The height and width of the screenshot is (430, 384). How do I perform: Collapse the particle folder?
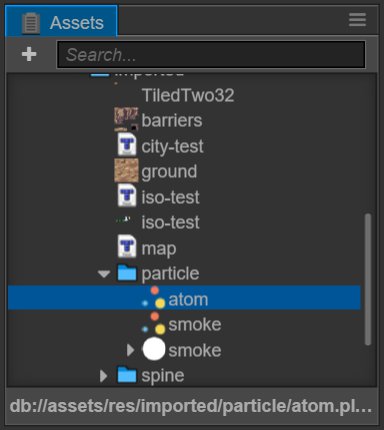[x=104, y=274]
